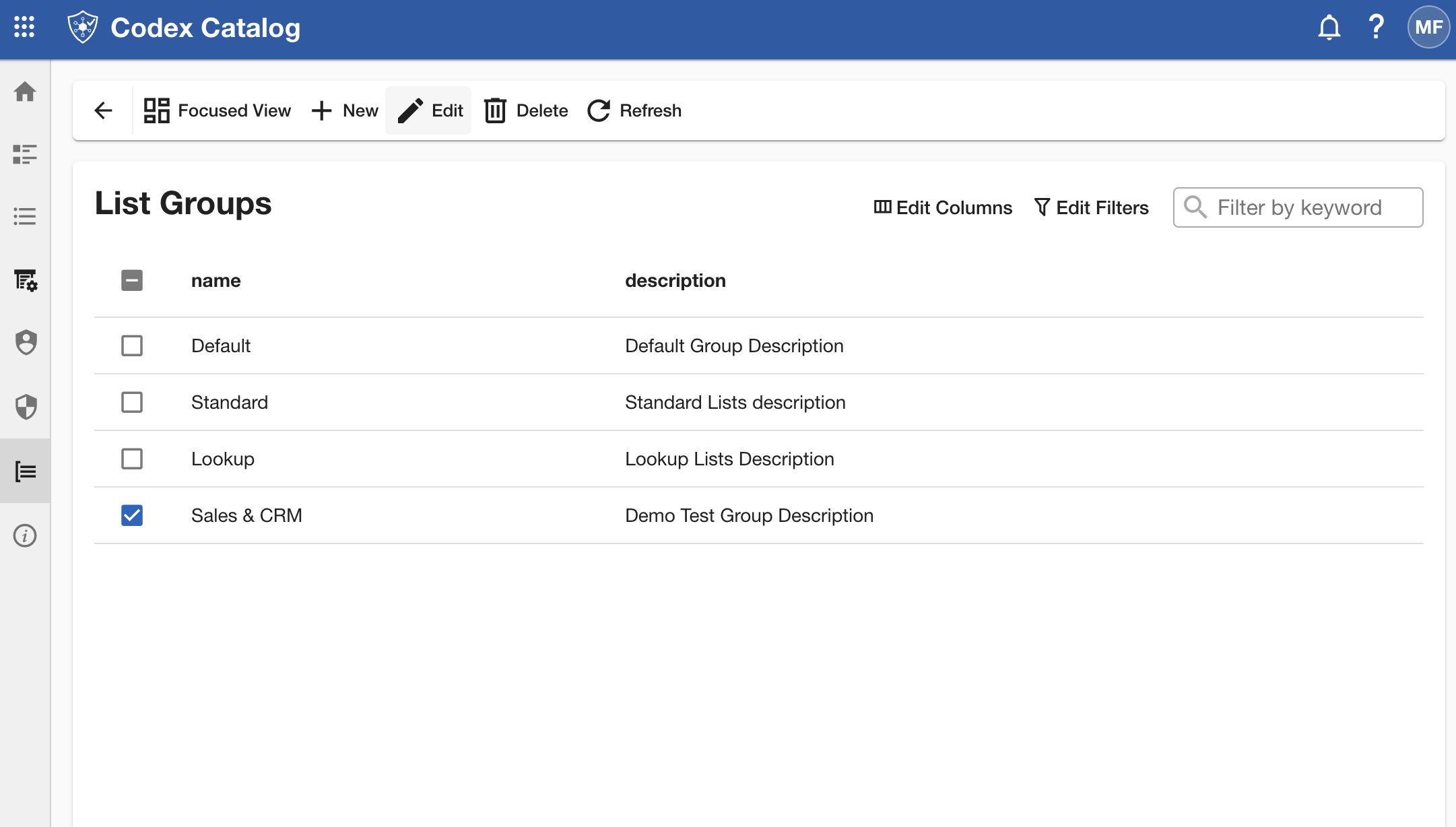This screenshot has width=1456, height=827.
Task: Check the Standard row checkbox
Action: (x=132, y=402)
